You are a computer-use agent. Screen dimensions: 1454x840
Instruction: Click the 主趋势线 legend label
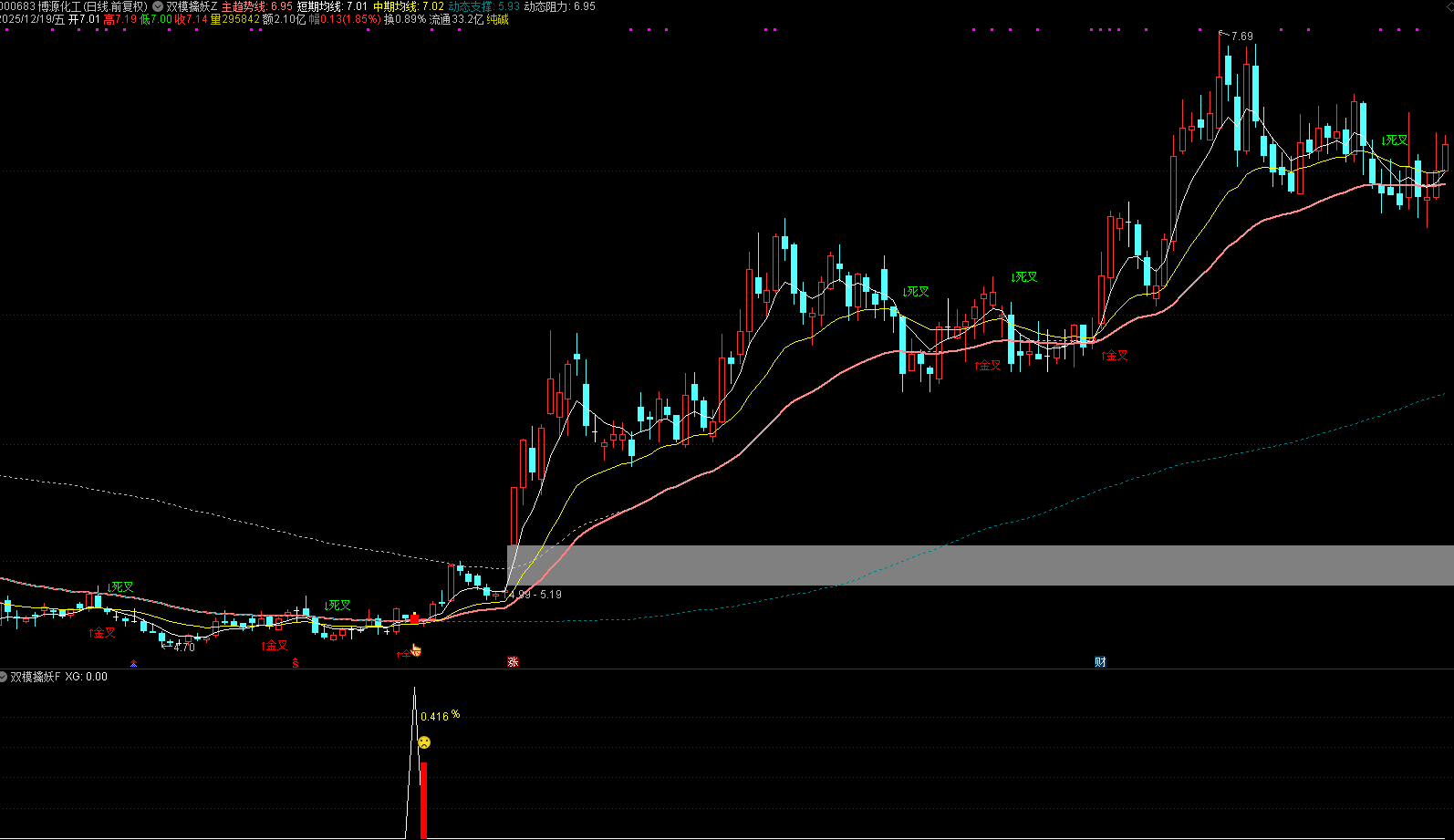point(244,6)
